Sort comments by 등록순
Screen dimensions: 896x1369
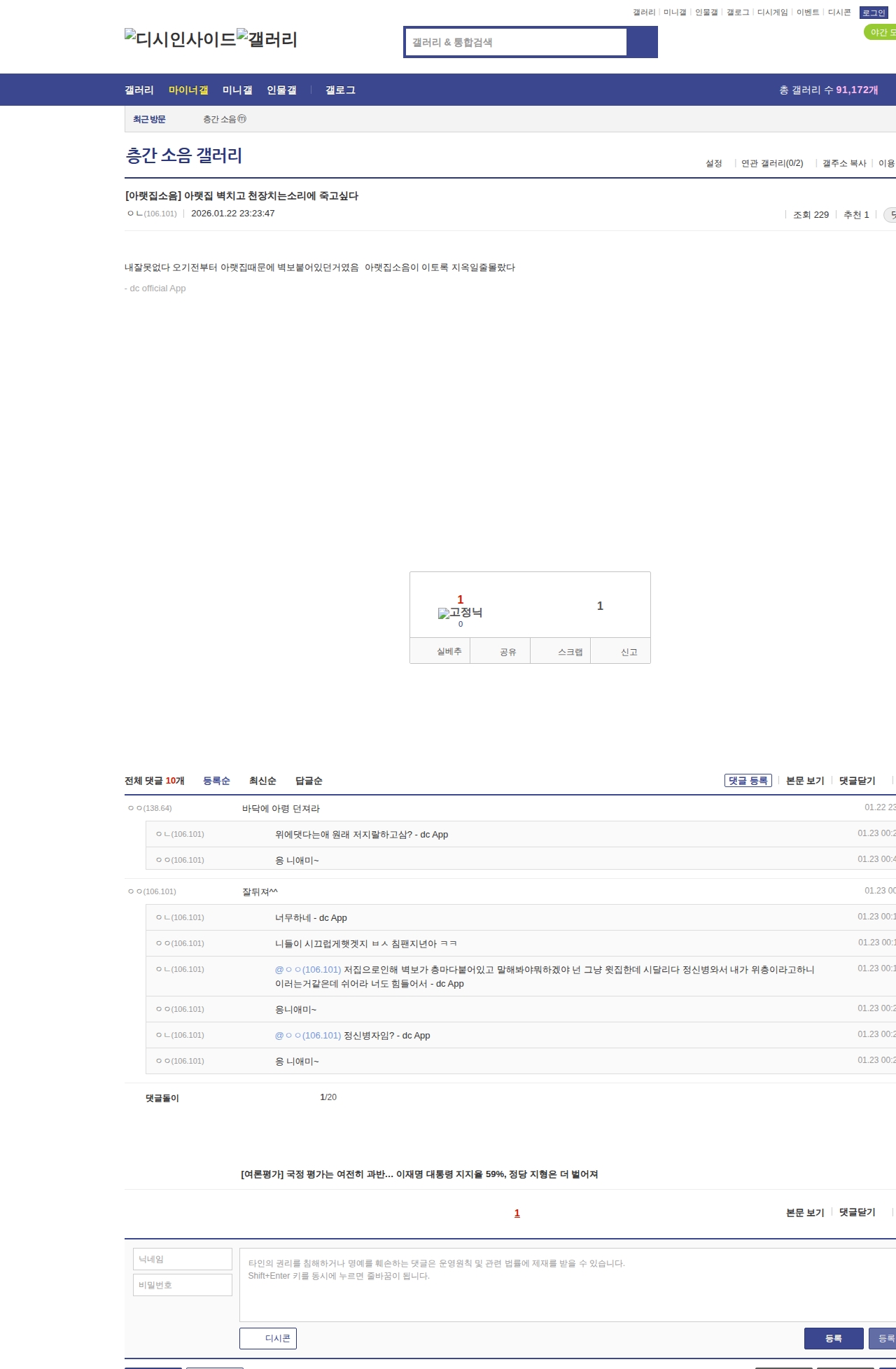point(216,781)
